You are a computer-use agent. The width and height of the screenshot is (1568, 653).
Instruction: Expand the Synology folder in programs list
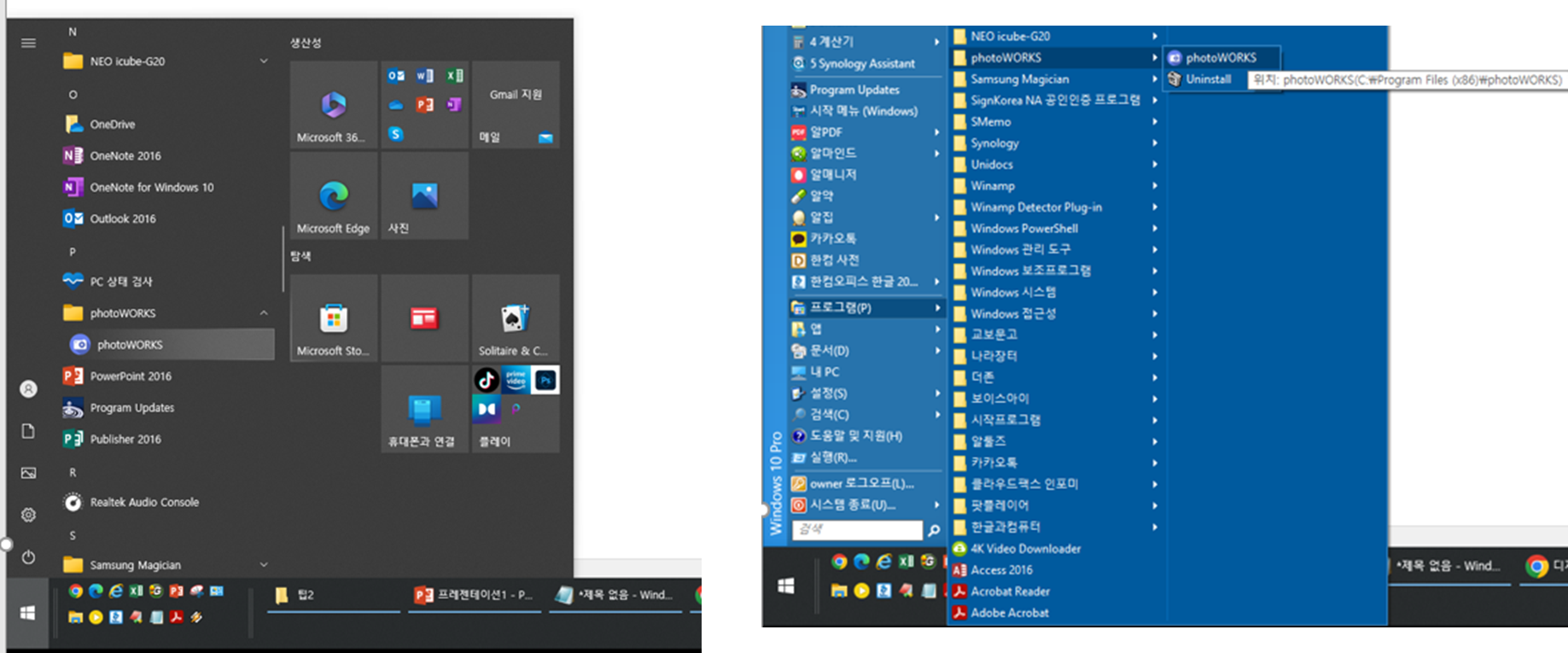coord(1056,143)
